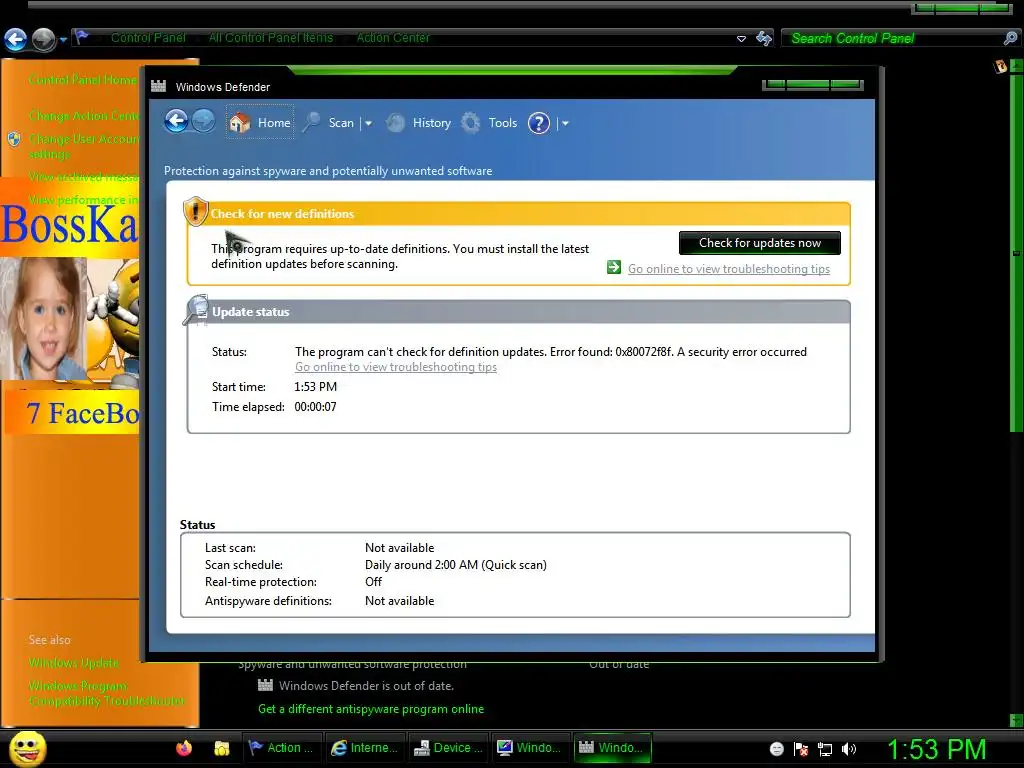Viewport: 1024px width, 768px height.
Task: Click the castle icon beside Defender out-of-date message
Action: point(265,685)
